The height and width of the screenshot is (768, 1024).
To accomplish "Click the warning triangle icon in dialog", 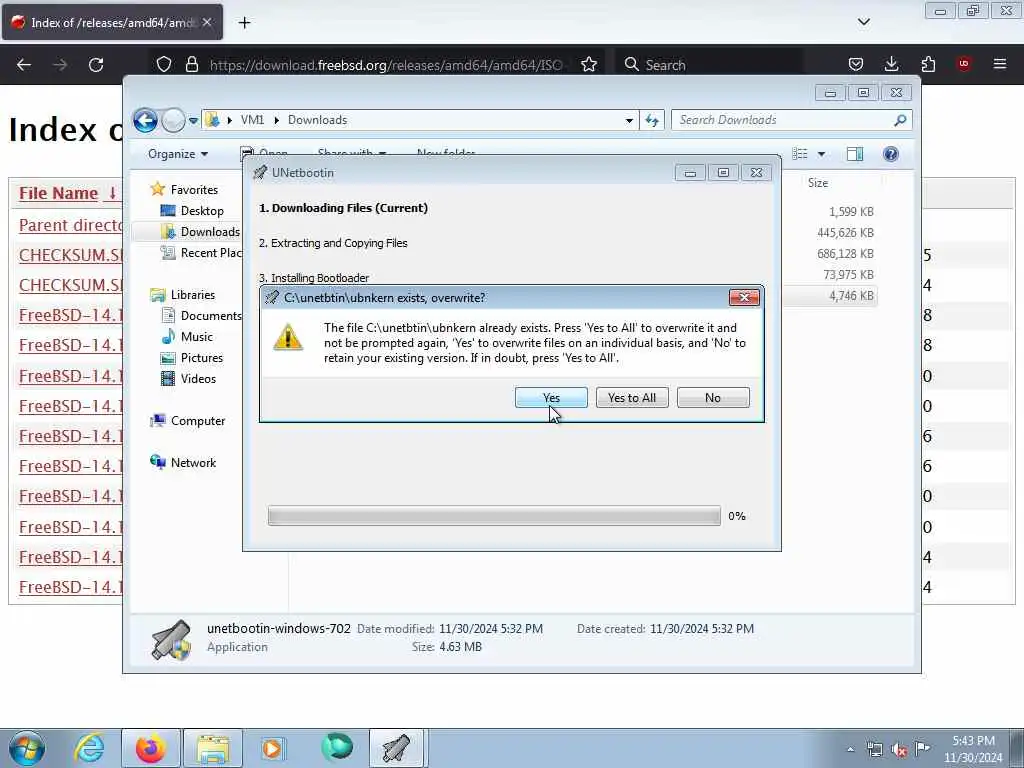I will [288, 338].
